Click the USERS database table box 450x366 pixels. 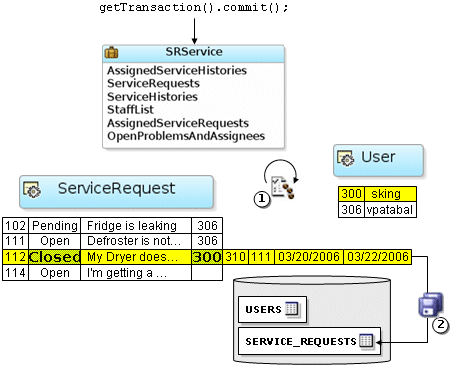click(x=272, y=309)
